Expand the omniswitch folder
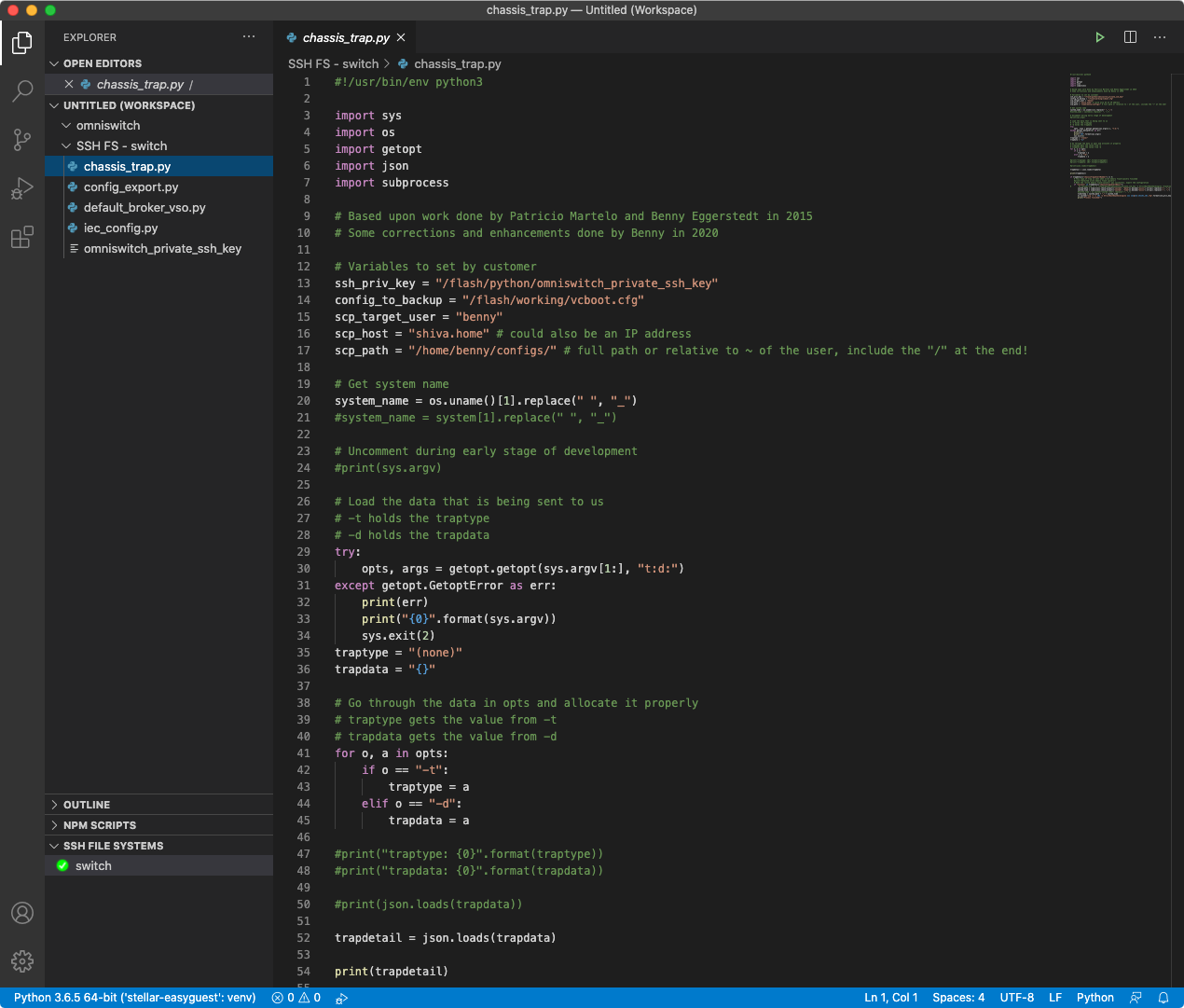The height and width of the screenshot is (1008, 1184). tap(108, 126)
